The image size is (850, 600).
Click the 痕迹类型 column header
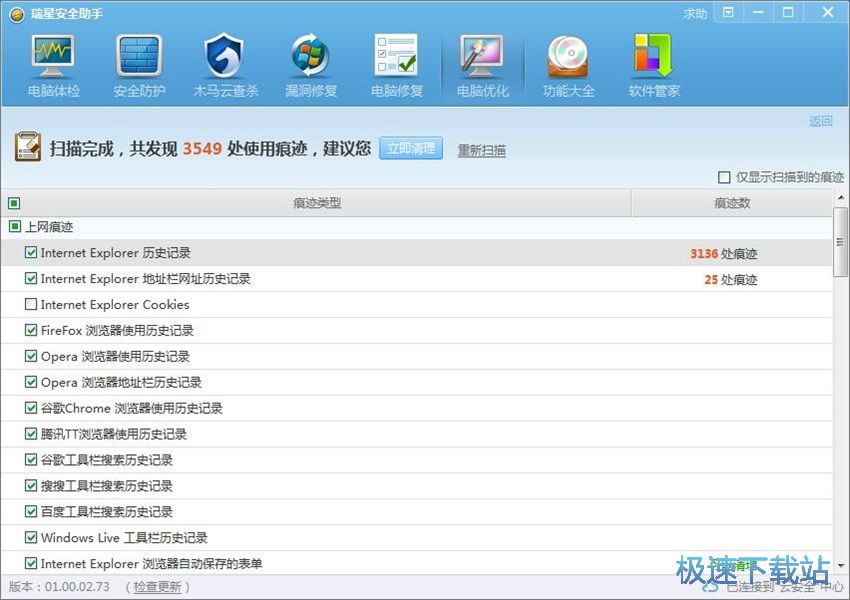pos(317,203)
